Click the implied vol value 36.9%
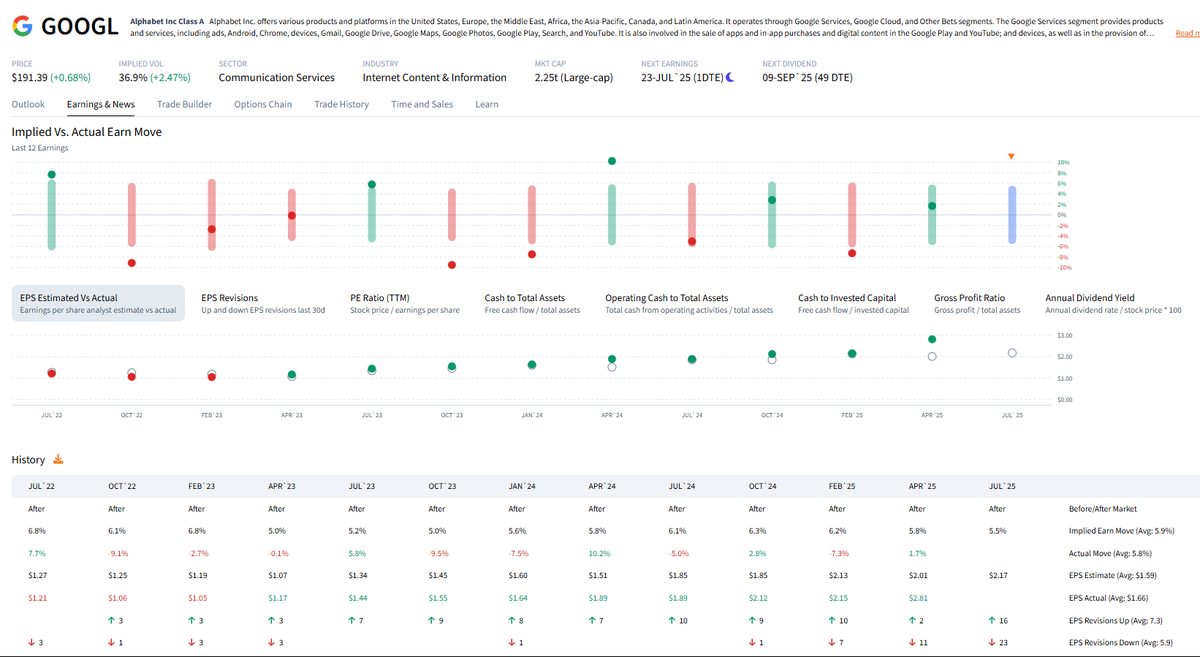This screenshot has height=657, width=1200. (x=133, y=77)
